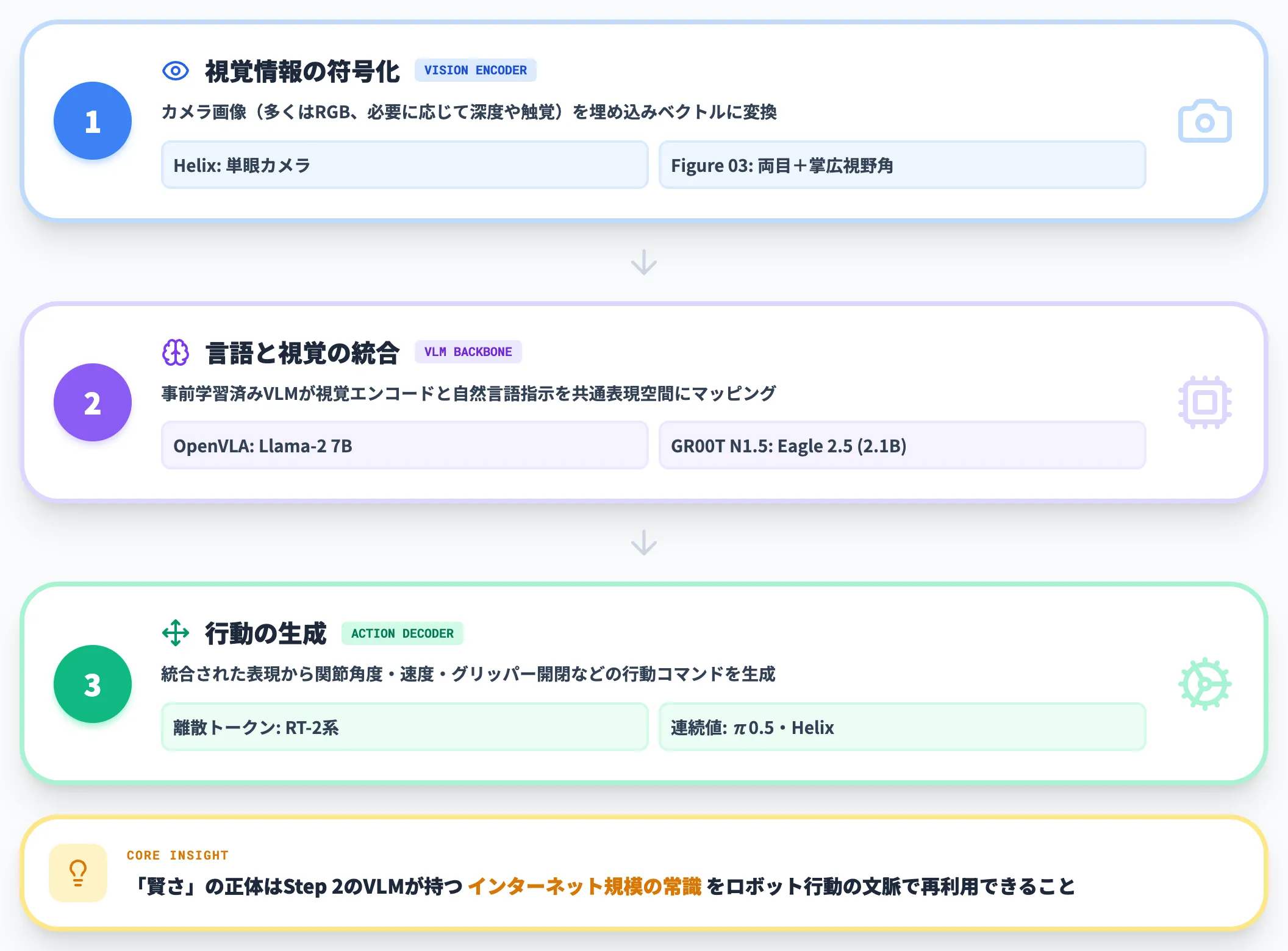
Task: Click the purple circle numbered 2
Action: coord(93,402)
